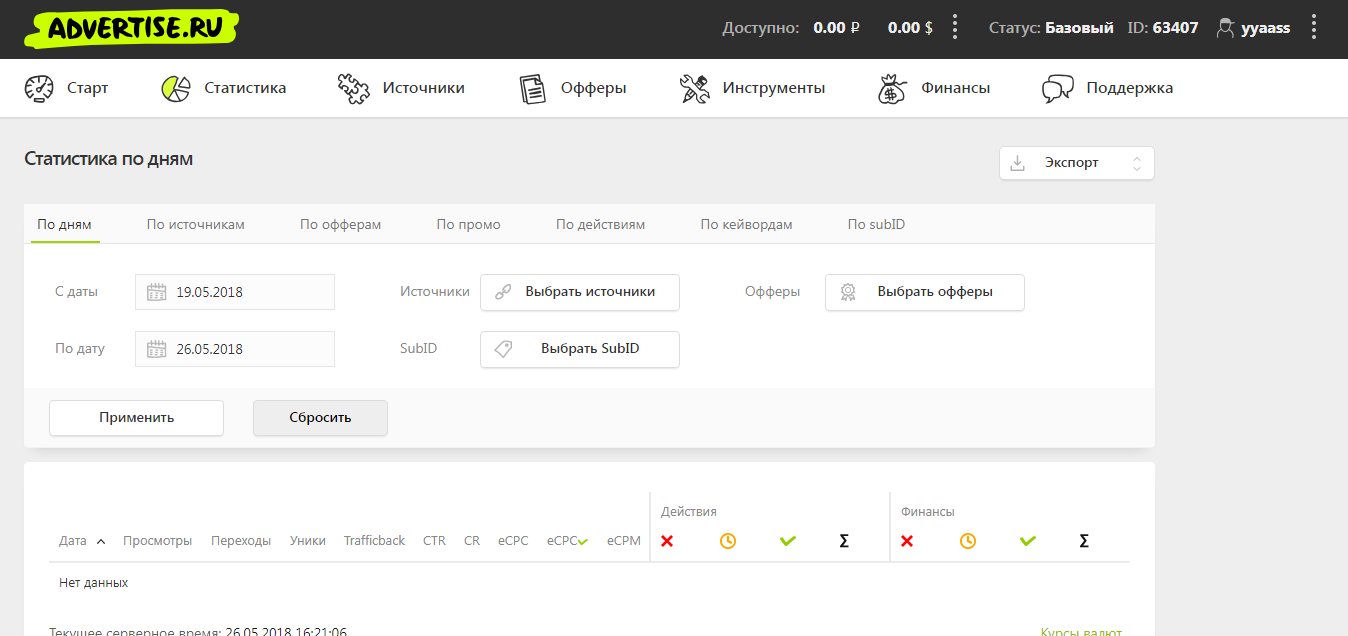Click the Статус: Базовый label

[x=1051, y=28]
